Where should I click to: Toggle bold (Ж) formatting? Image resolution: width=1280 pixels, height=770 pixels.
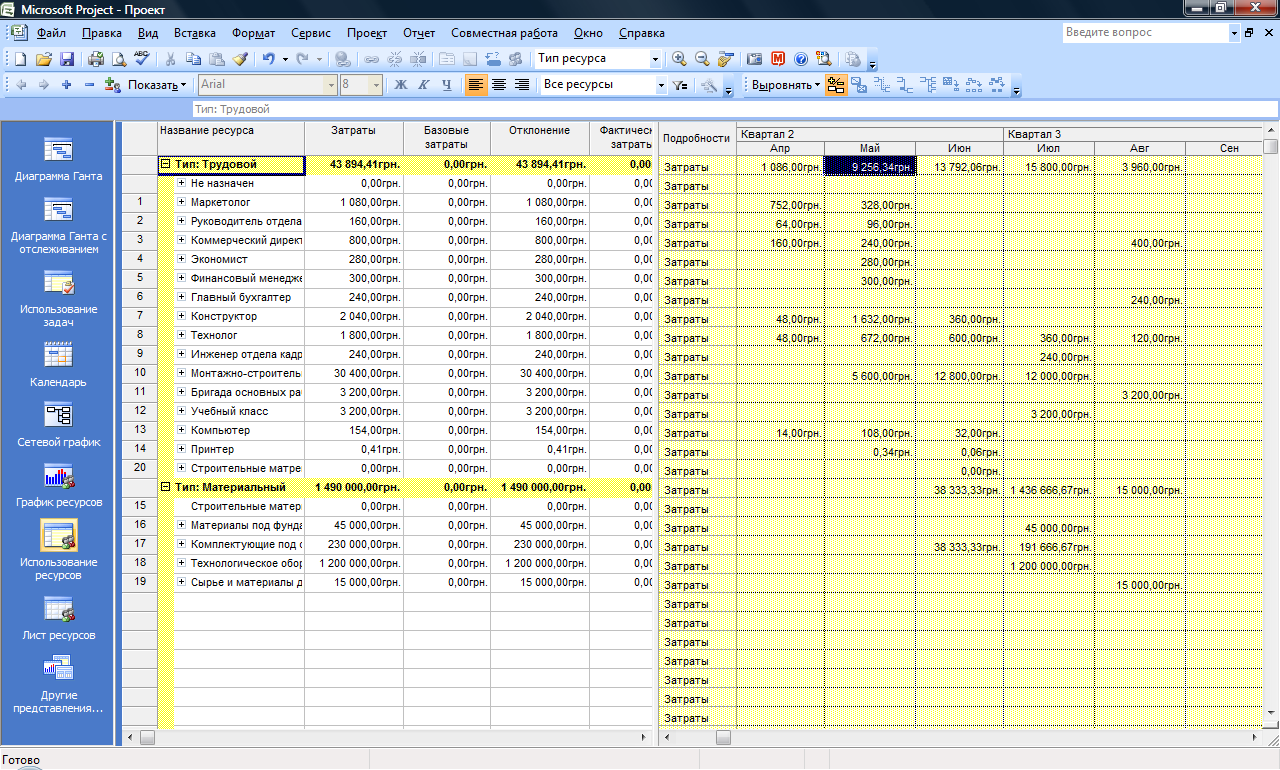tap(401, 85)
